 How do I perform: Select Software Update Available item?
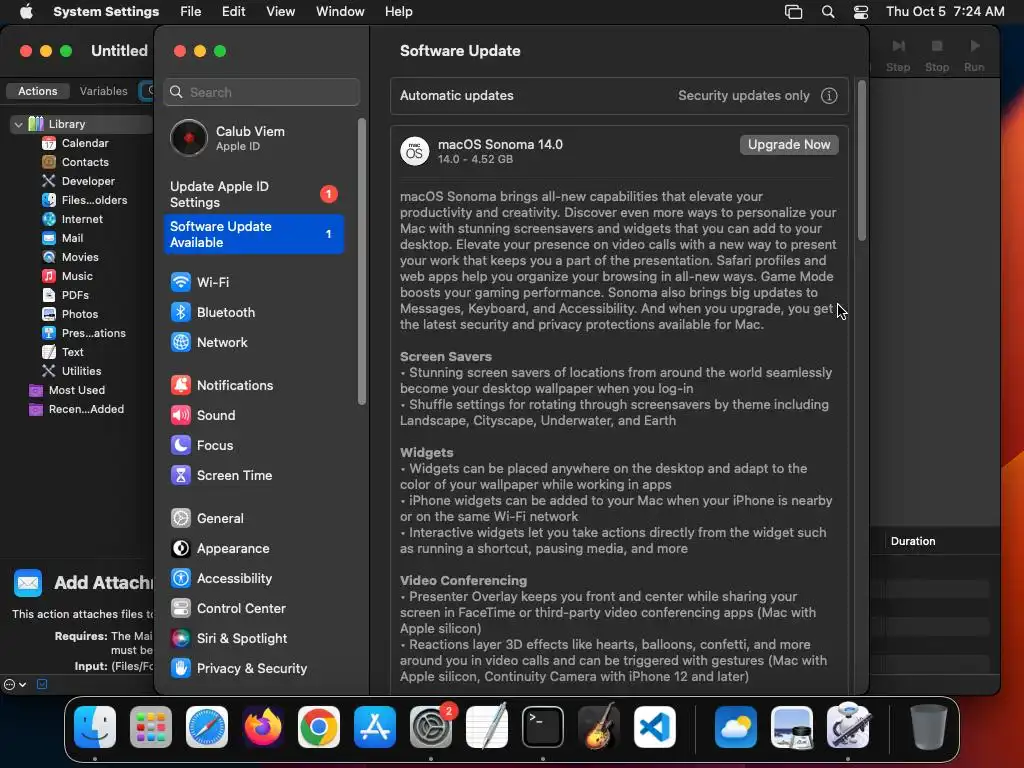click(x=255, y=234)
